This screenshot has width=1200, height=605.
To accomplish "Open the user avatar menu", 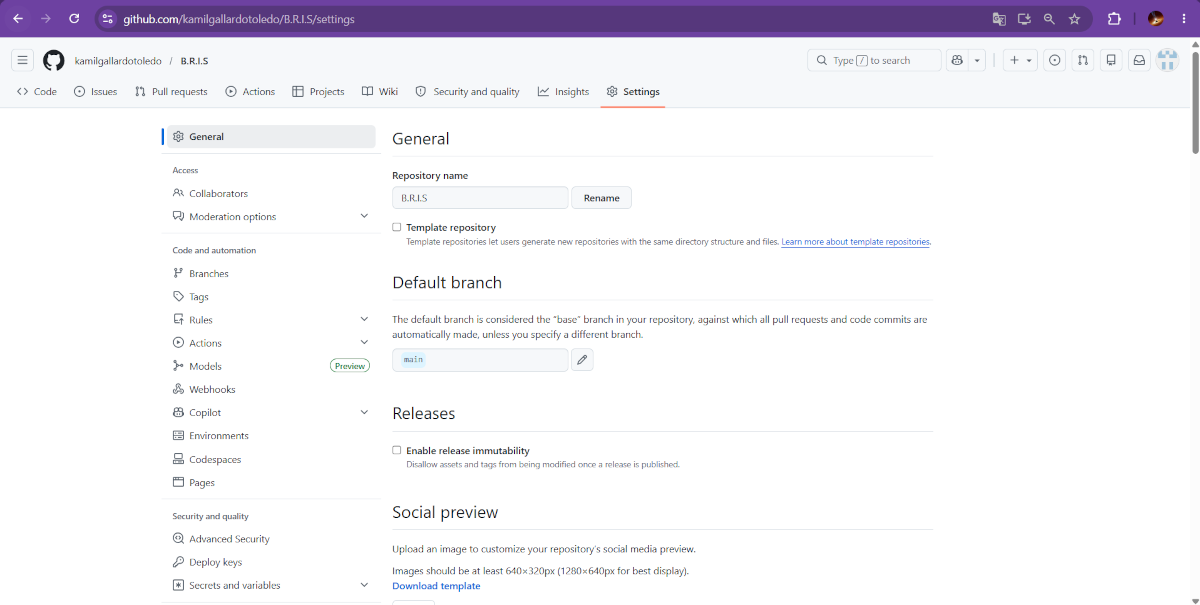I will 1167,61.
